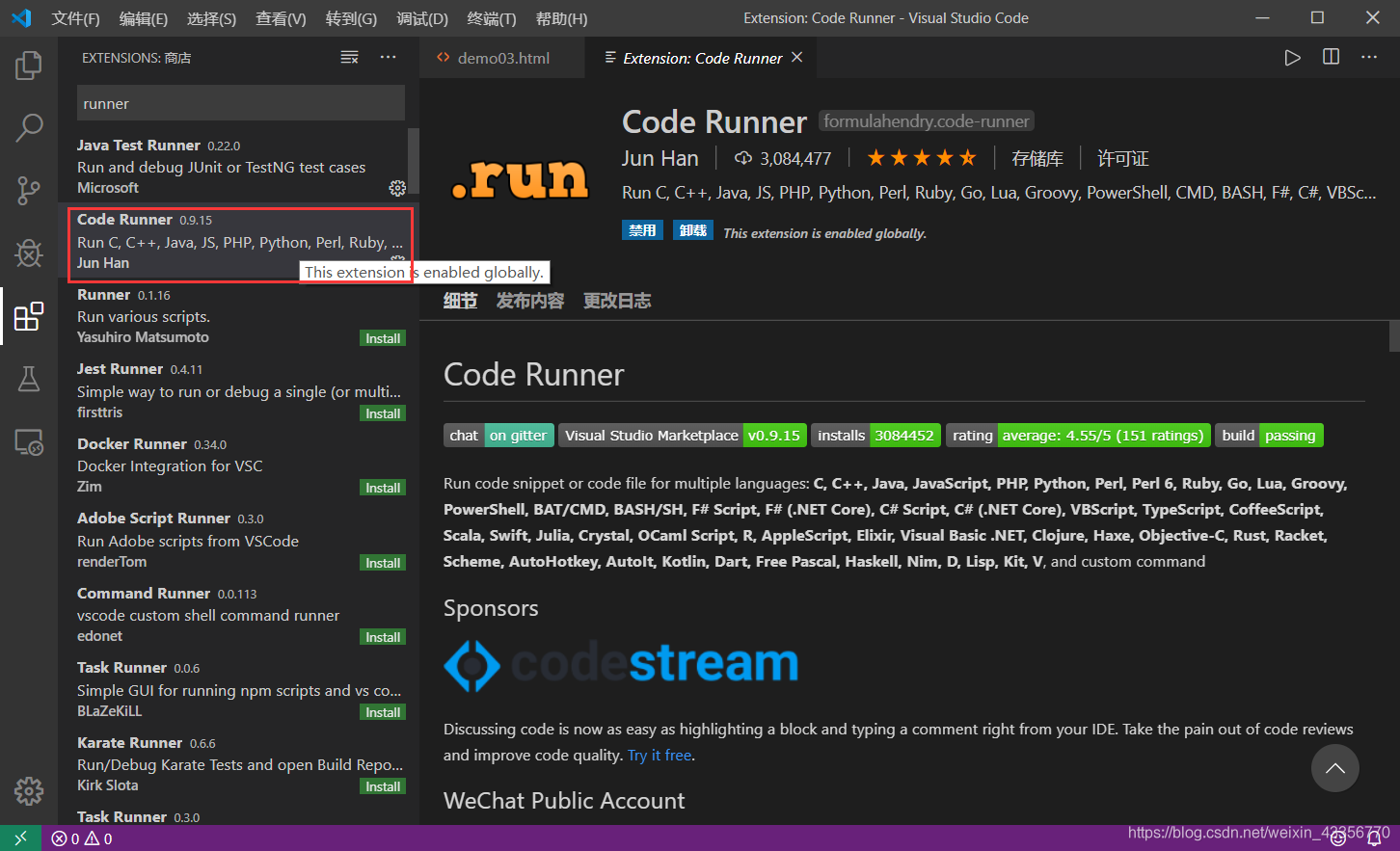Switch to Extension: Code Runner tab
This screenshot has height=851, width=1400.
tap(702, 58)
